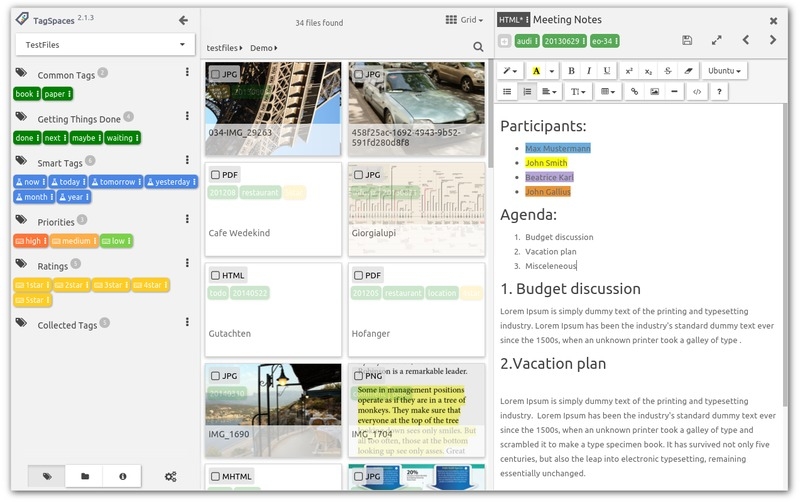Image resolution: width=800 pixels, height=502 pixels.
Task: Select the MHTML file checkbox
Action: (215, 476)
